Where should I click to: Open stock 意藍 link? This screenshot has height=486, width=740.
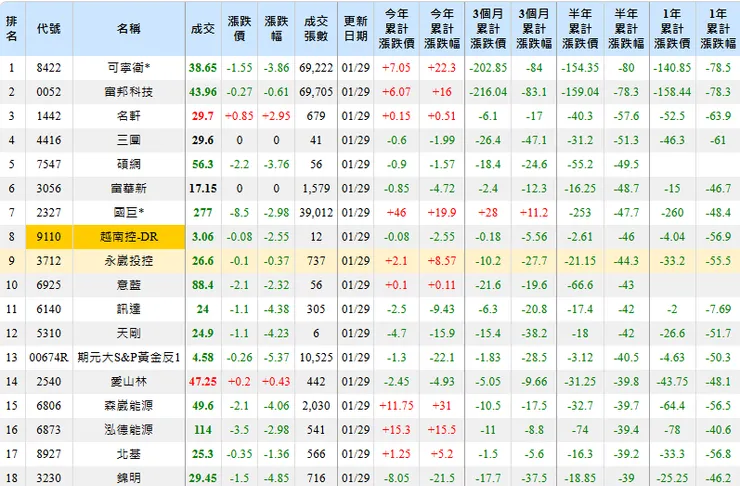[128, 285]
